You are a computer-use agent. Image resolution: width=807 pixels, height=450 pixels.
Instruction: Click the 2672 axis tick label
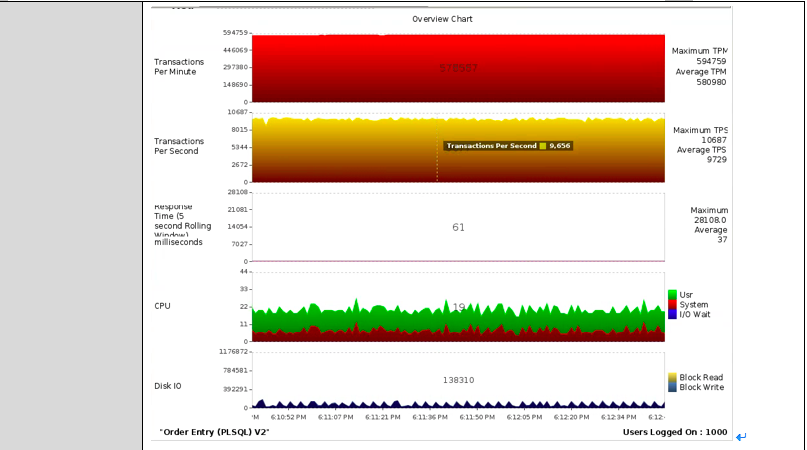[x=239, y=165]
